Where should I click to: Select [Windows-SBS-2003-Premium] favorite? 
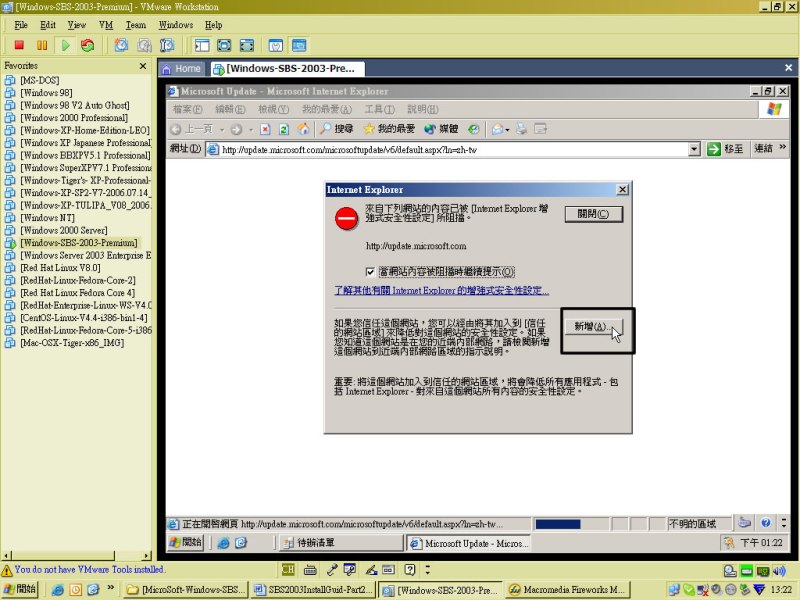(x=79, y=243)
